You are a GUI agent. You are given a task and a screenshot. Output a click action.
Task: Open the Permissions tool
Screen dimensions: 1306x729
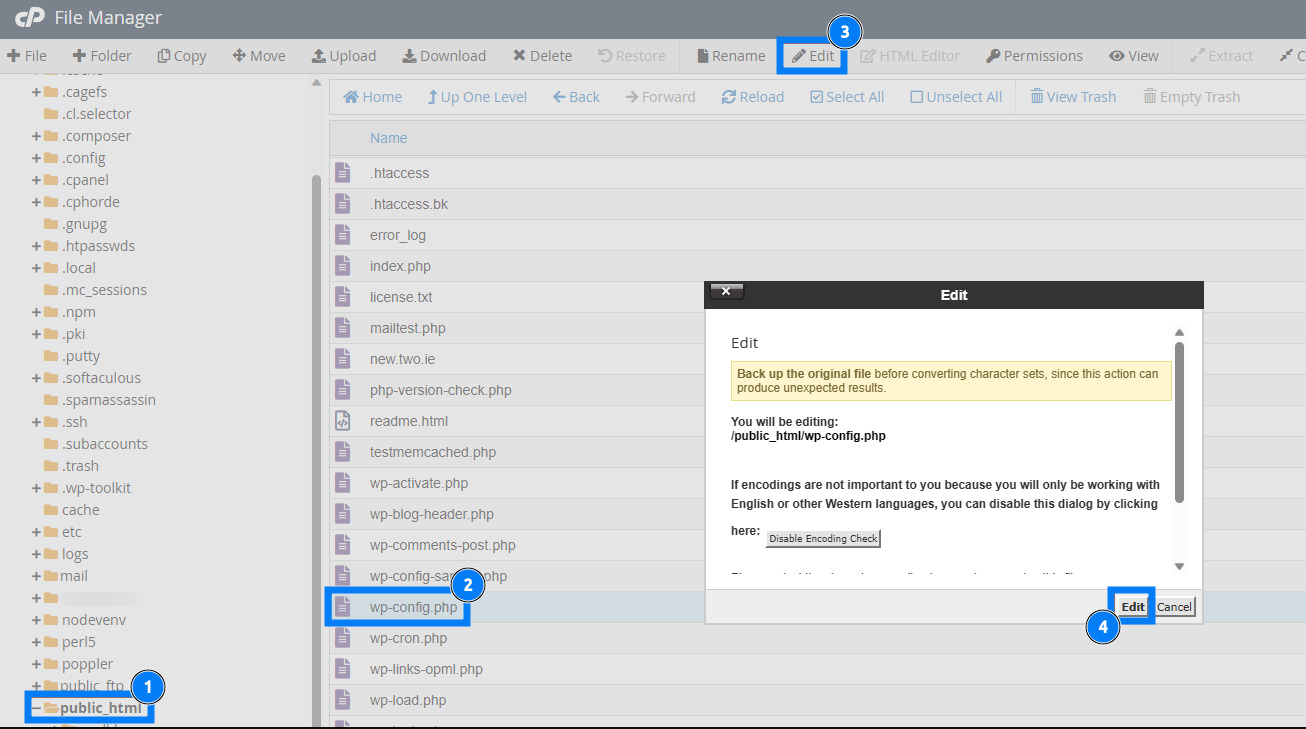pos(1034,56)
